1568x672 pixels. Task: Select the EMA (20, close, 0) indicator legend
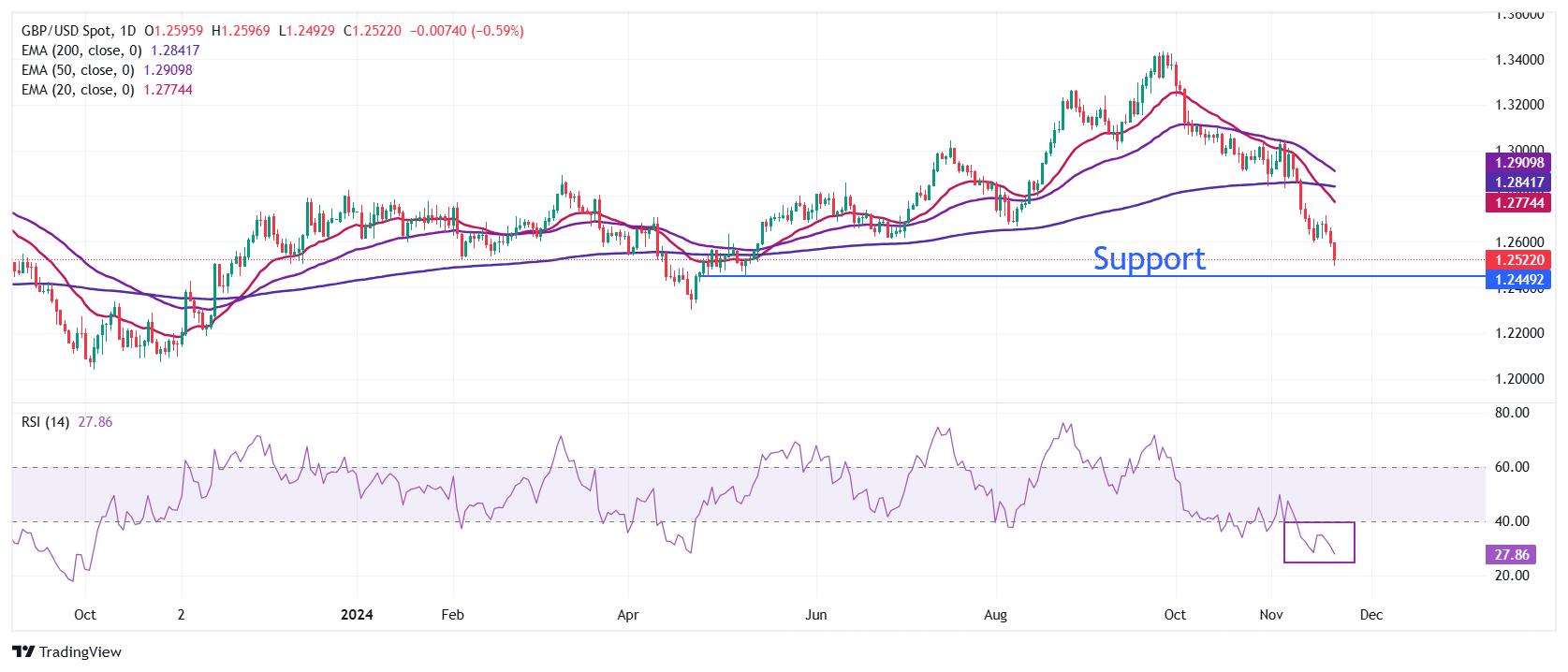(x=78, y=90)
